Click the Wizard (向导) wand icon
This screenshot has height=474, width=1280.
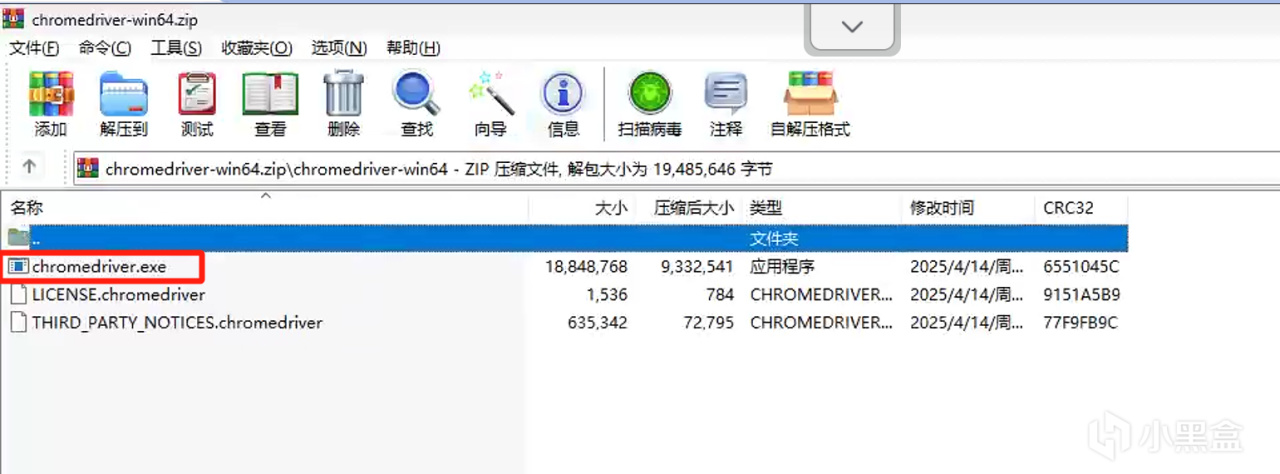tap(490, 94)
